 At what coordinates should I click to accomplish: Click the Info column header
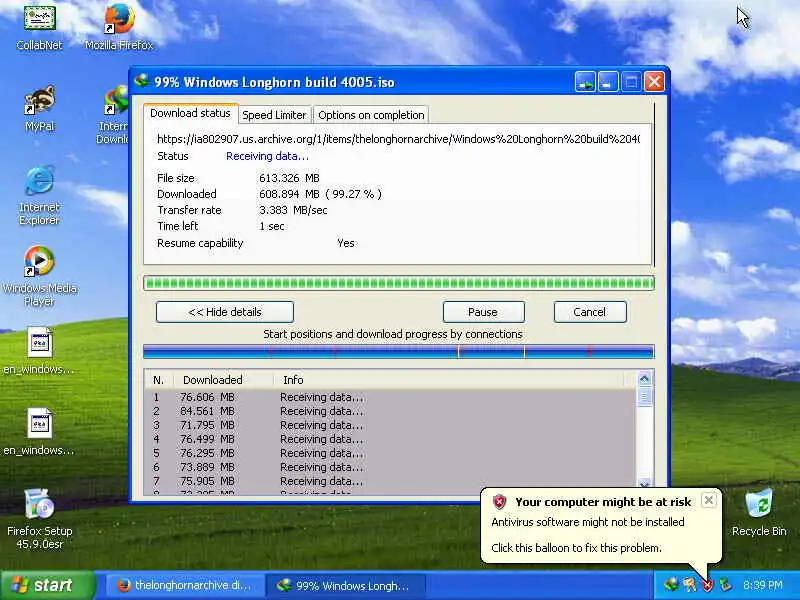[449, 380]
